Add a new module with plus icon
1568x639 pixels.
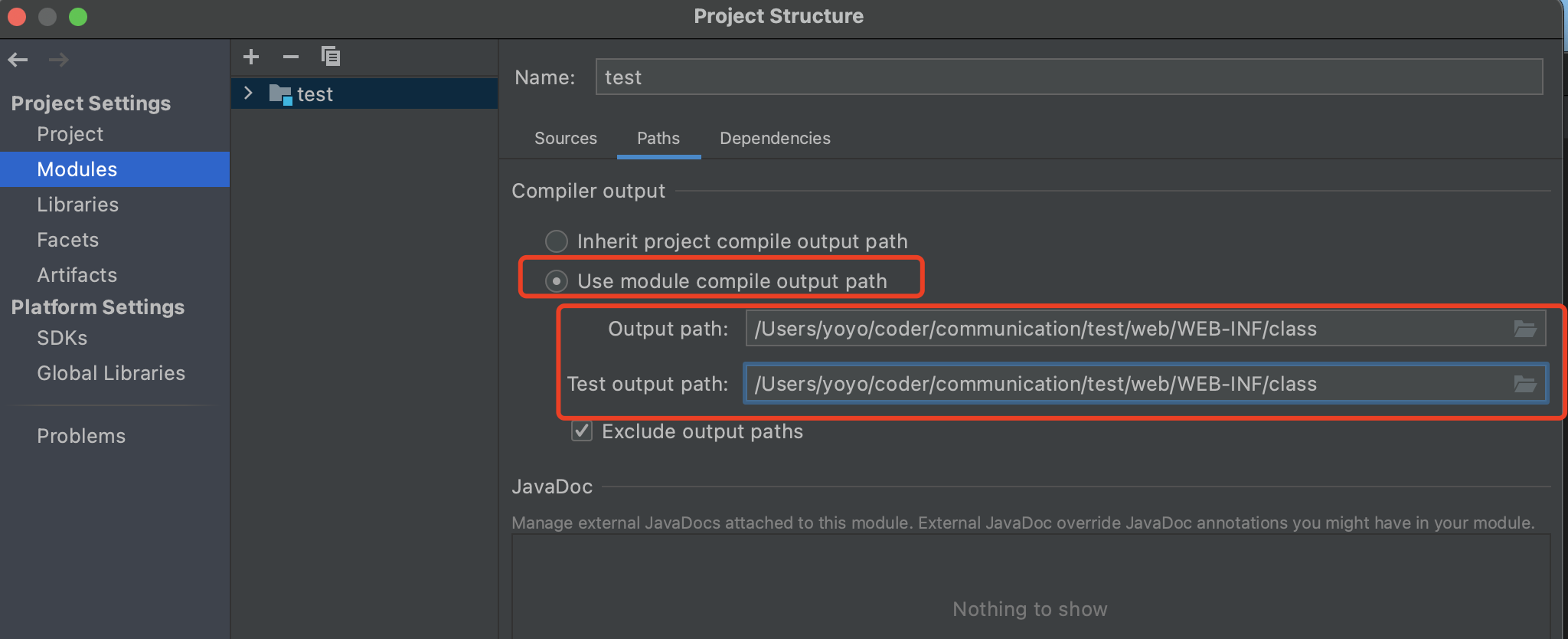pyautogui.click(x=251, y=57)
